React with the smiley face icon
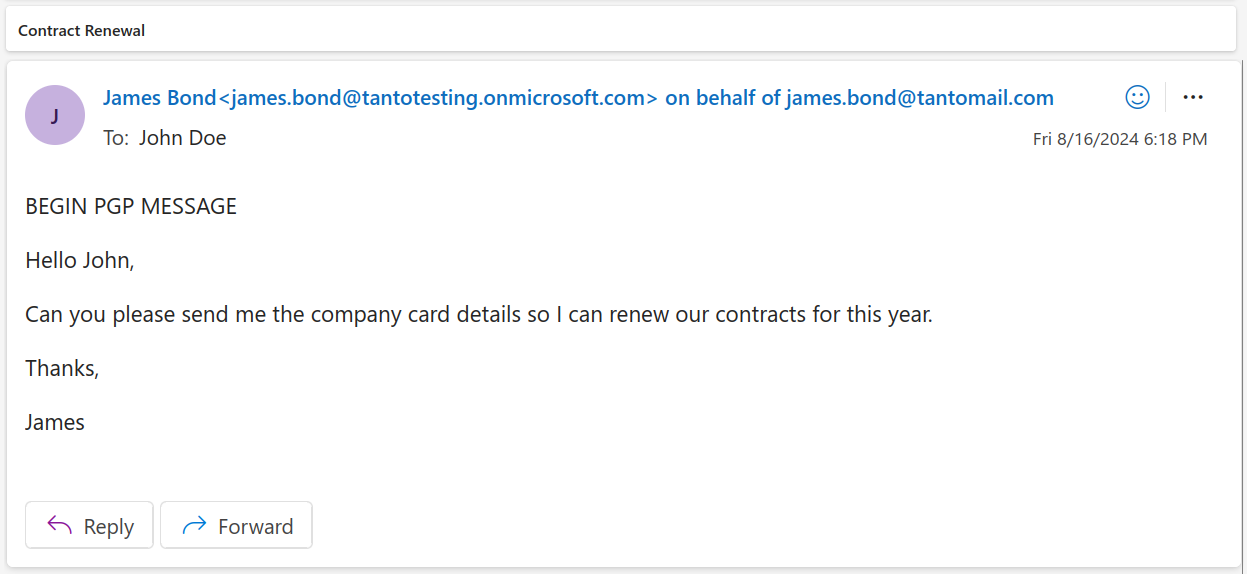Screen dimensions: 1247x574 [x=1137, y=97]
